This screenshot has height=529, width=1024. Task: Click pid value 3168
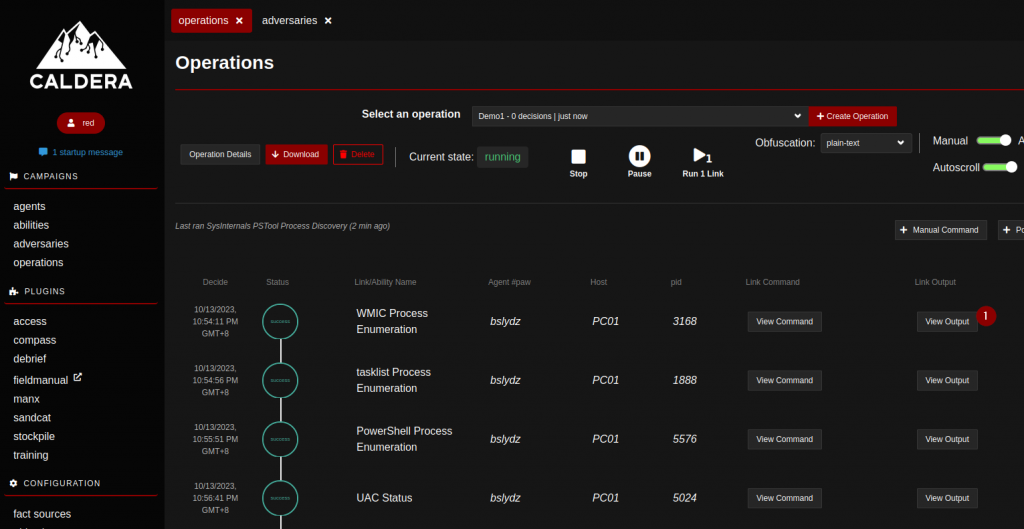point(684,321)
